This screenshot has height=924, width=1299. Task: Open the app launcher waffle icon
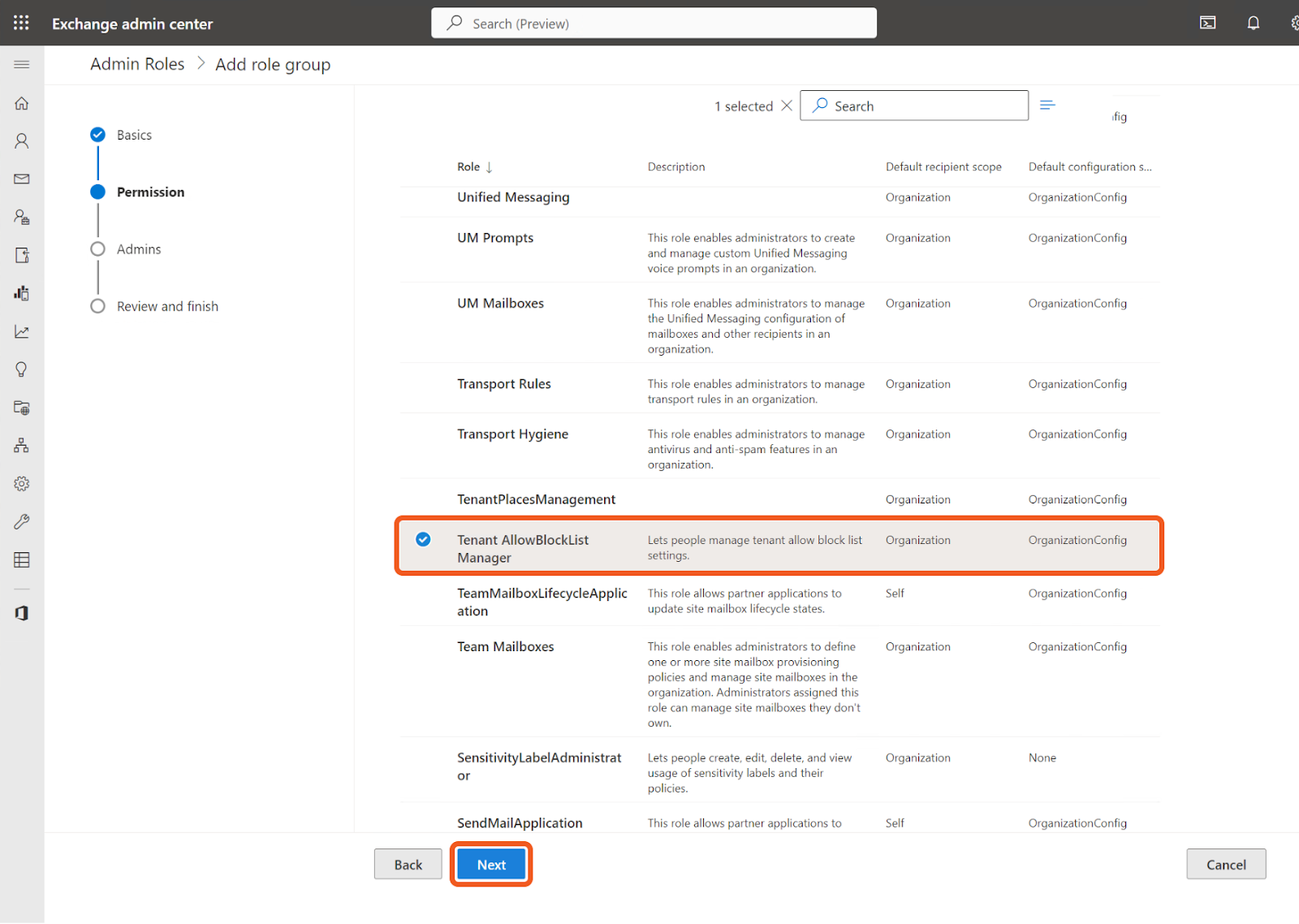point(21,22)
